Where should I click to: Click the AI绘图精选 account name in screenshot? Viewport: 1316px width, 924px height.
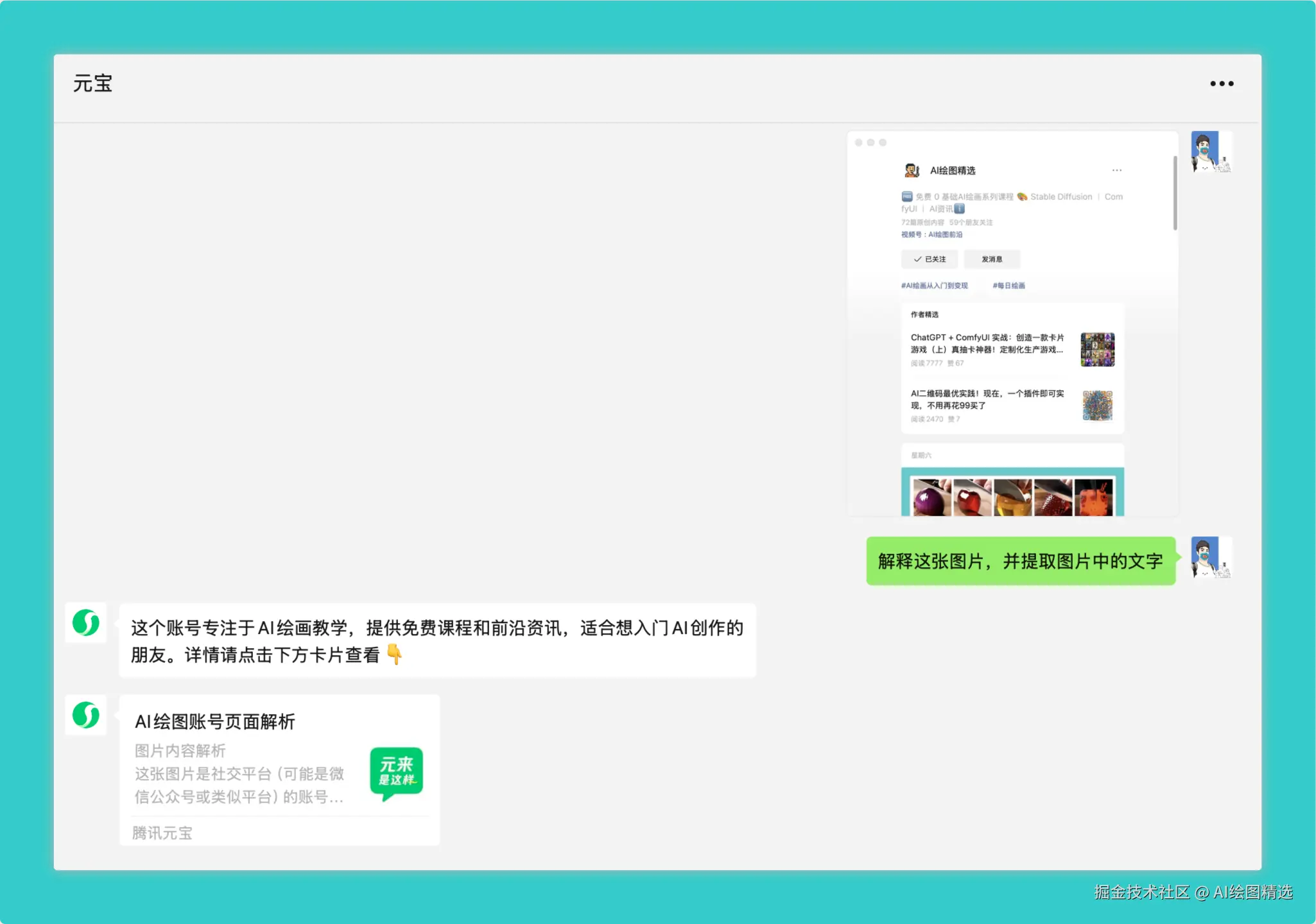click(x=953, y=171)
